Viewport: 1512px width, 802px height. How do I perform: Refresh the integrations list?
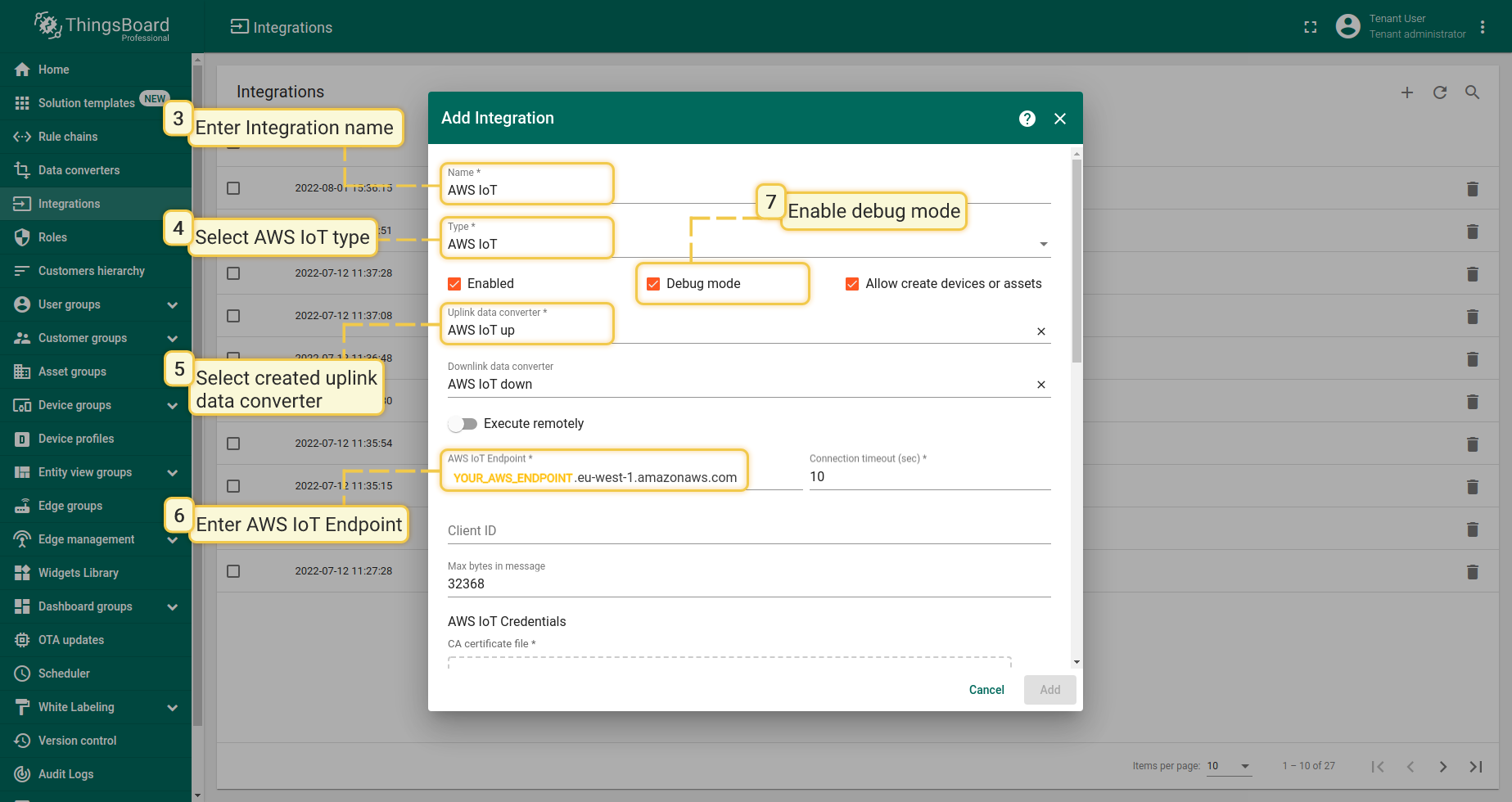(1440, 92)
